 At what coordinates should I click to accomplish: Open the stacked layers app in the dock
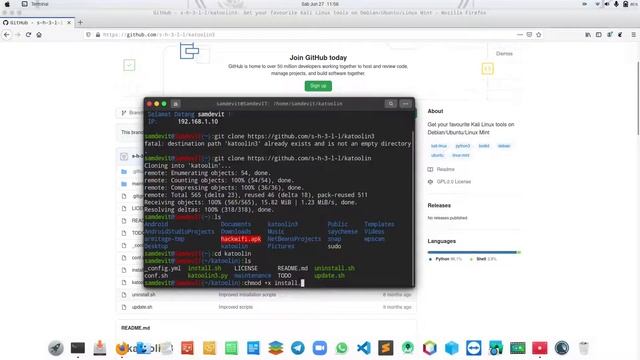(276, 348)
